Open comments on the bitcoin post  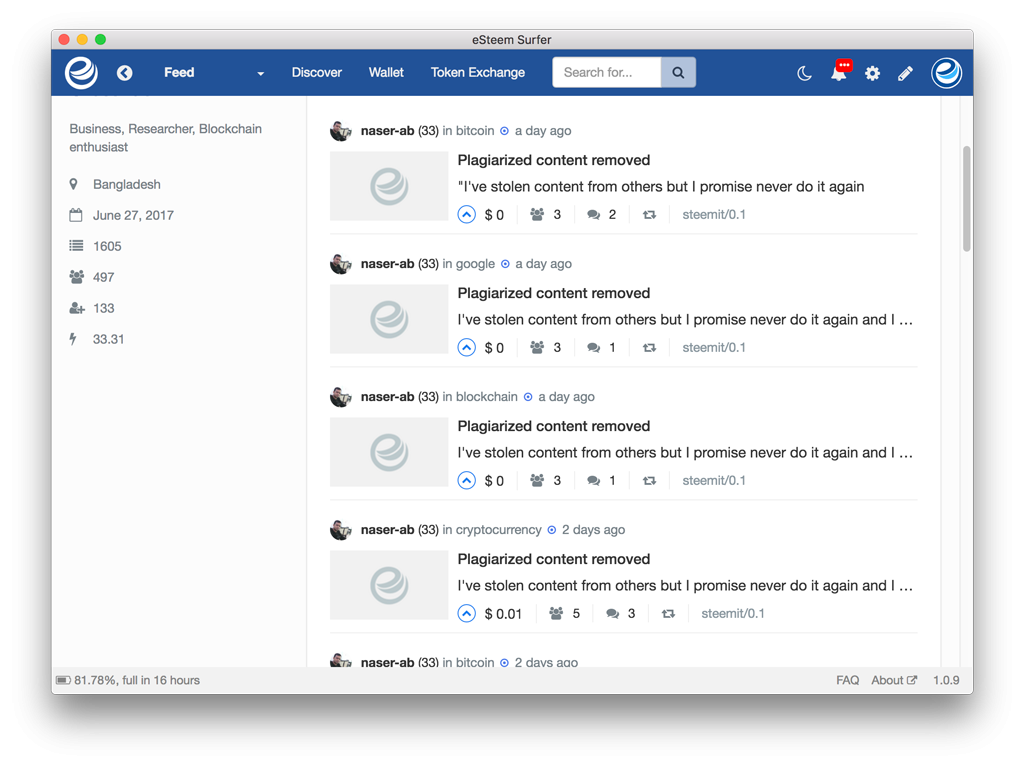[601, 214]
